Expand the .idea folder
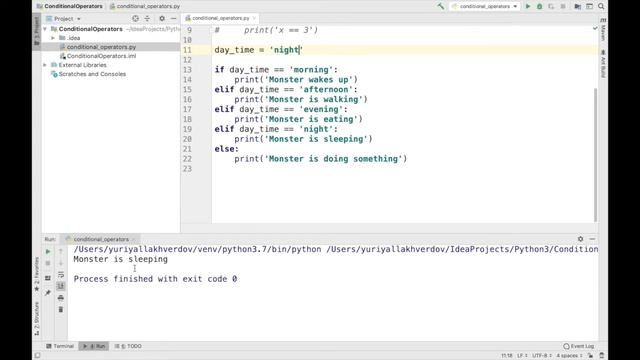The height and width of the screenshot is (360, 640). click(x=53, y=38)
